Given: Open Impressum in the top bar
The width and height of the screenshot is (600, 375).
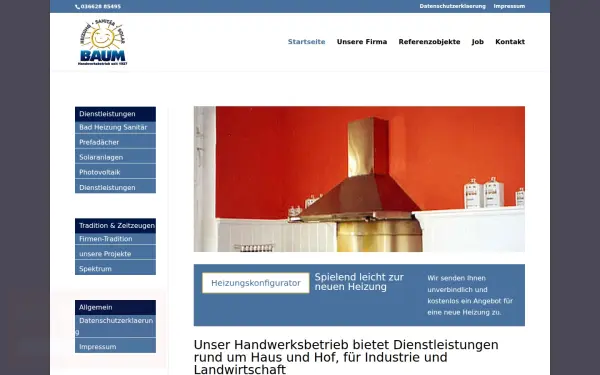Looking at the screenshot, I should (x=509, y=6).
